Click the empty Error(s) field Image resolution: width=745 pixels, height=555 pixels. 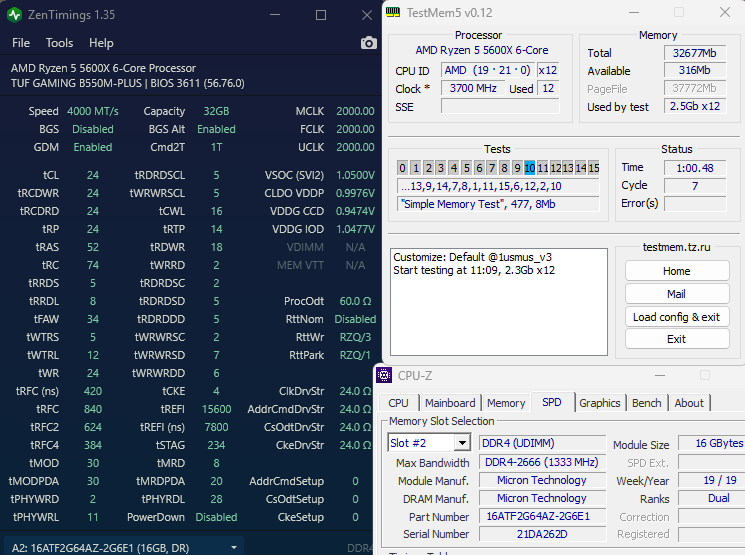tap(695, 203)
